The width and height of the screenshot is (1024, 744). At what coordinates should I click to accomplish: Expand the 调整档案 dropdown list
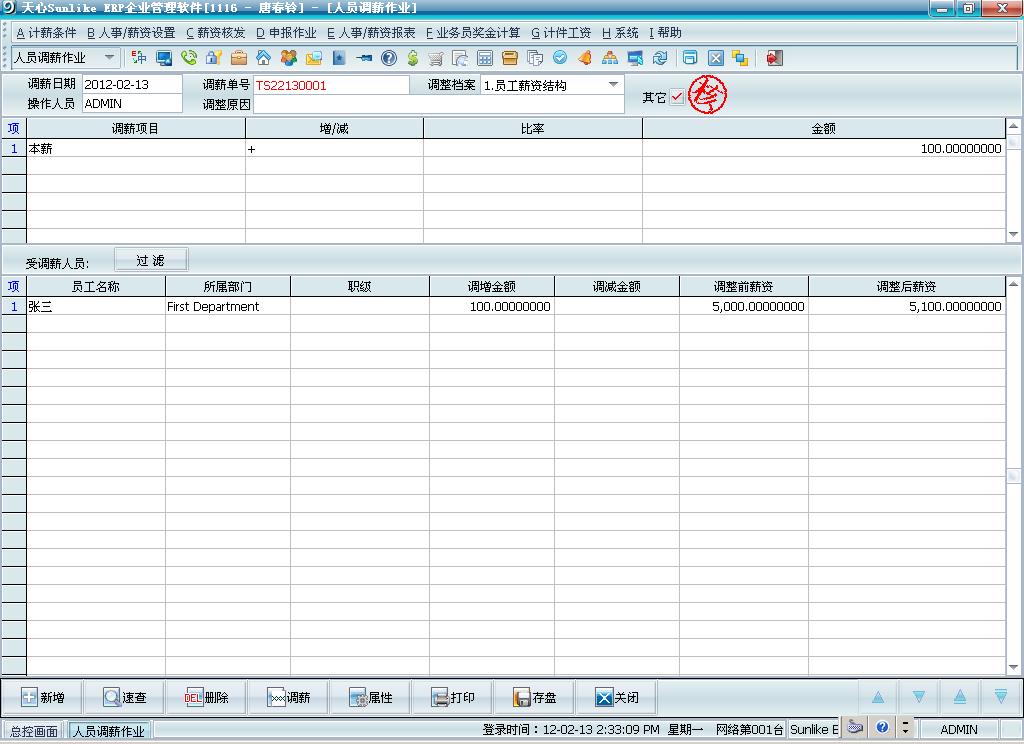coord(614,85)
